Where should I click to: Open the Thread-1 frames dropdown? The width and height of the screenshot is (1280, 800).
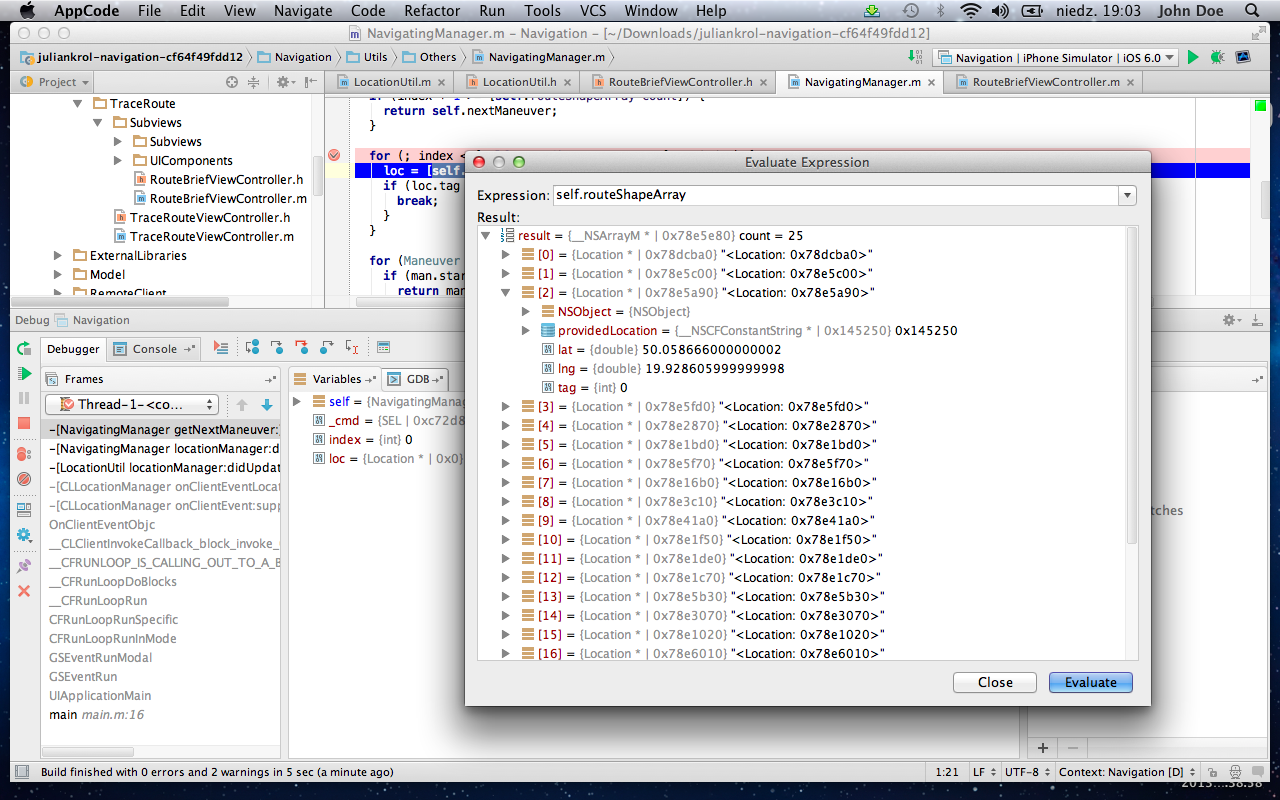click(132, 404)
